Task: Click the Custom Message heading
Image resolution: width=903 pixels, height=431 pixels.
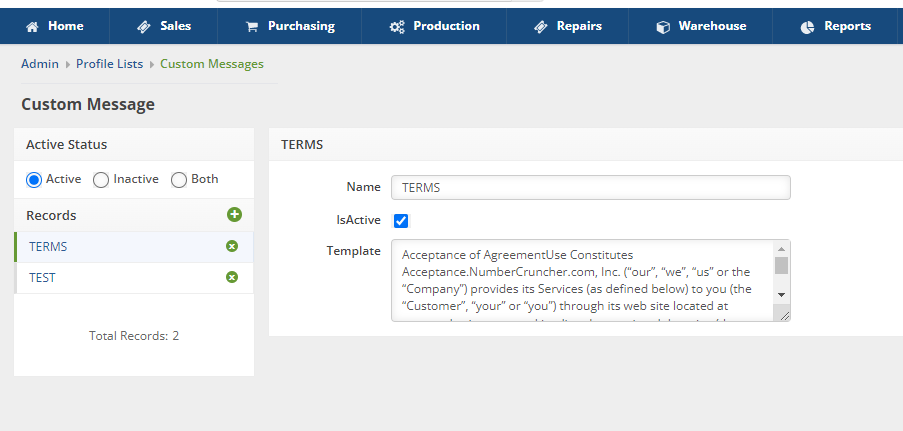Action: click(88, 104)
